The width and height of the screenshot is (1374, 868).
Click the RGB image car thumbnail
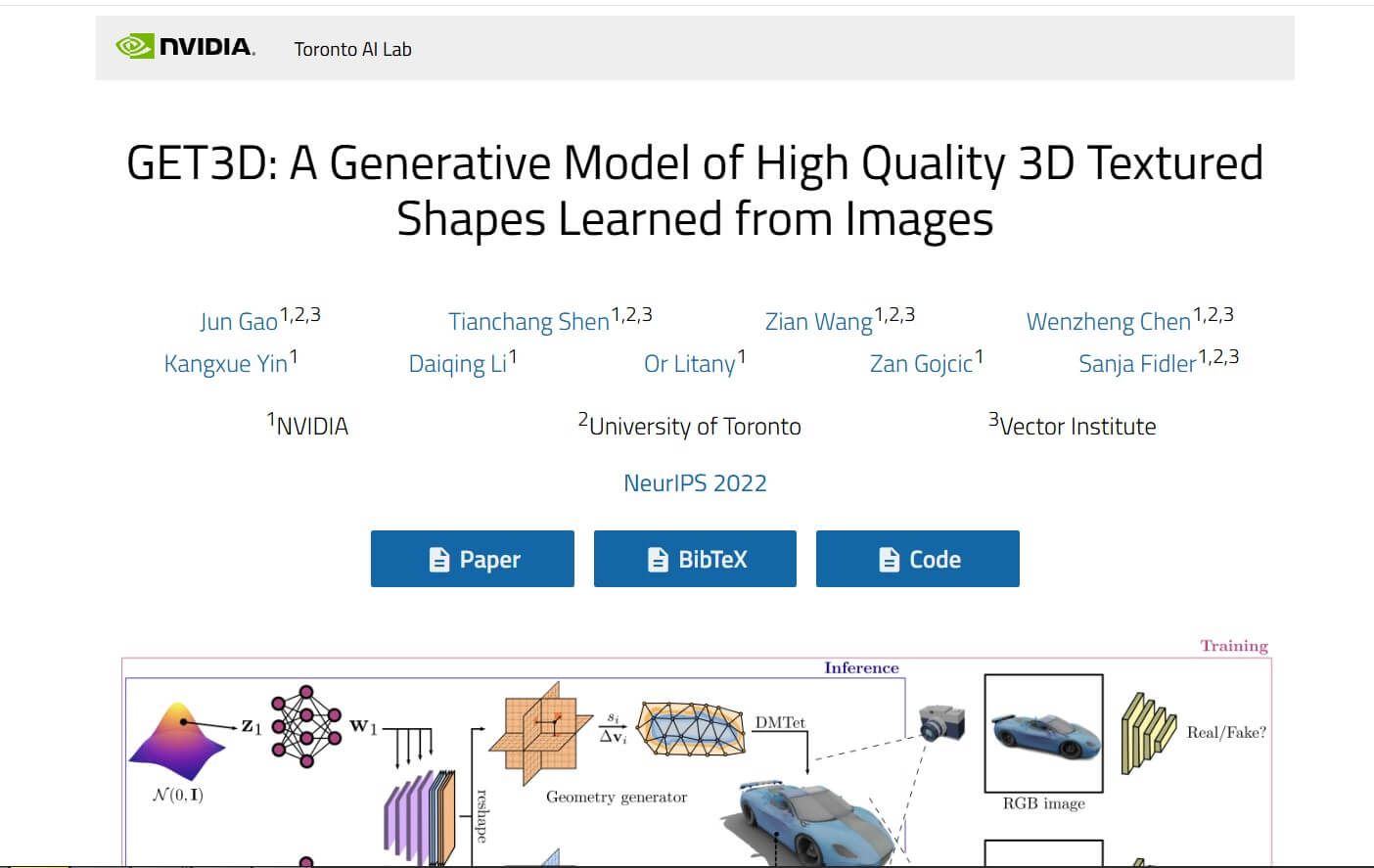(x=1043, y=733)
